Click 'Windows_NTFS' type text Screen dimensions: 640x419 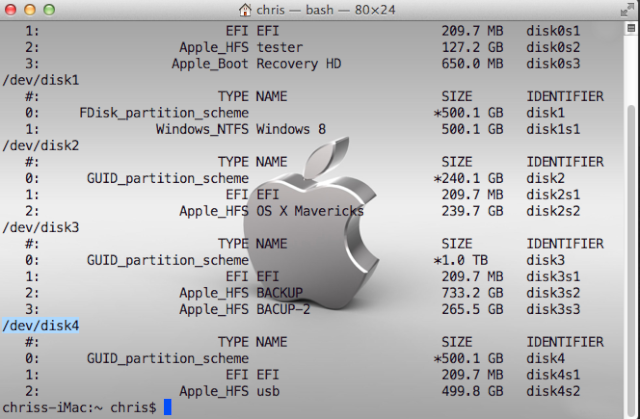click(202, 129)
